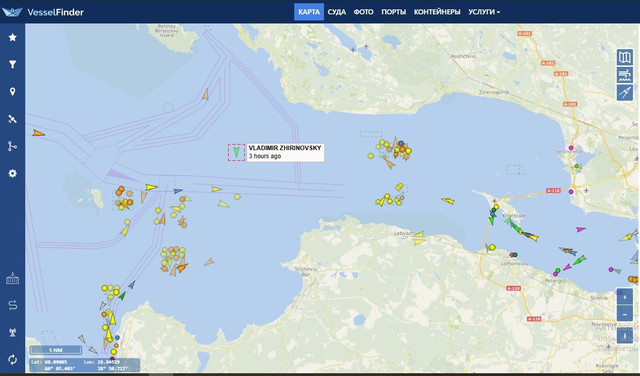This screenshot has height=376, width=640.
Task: Open the track branch icon in sidebar
Action: pos(13,146)
